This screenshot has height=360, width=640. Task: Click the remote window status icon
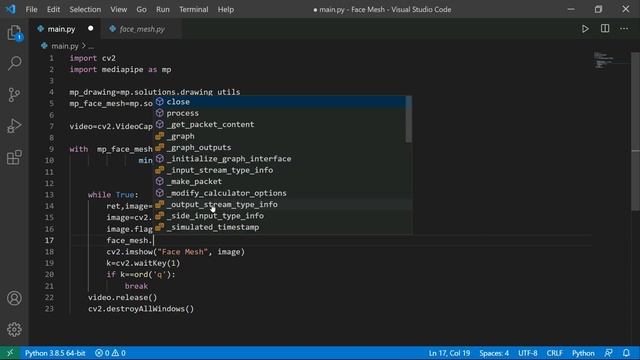pyautogui.click(x=10, y=353)
